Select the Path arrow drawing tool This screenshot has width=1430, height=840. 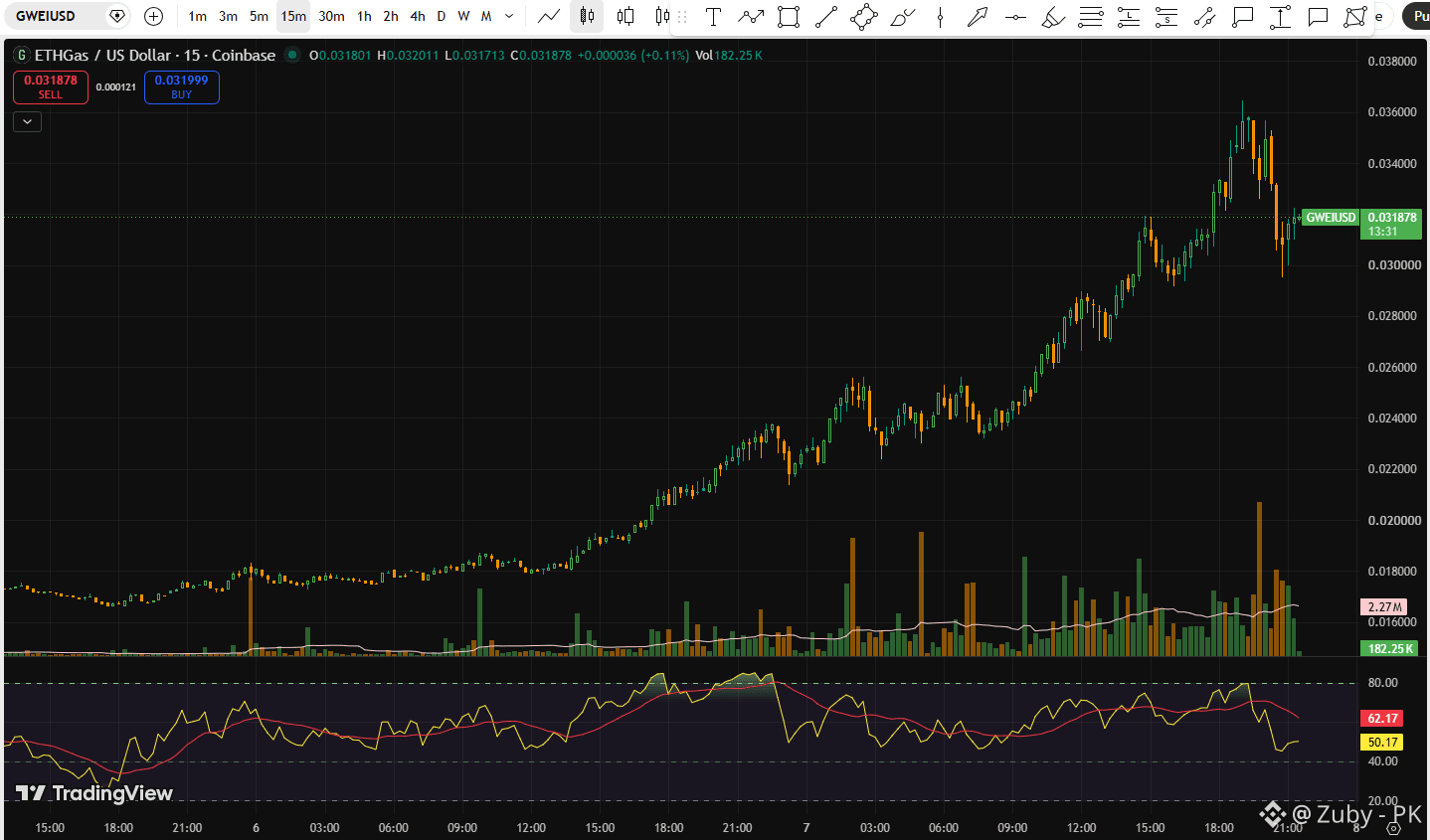point(751,16)
